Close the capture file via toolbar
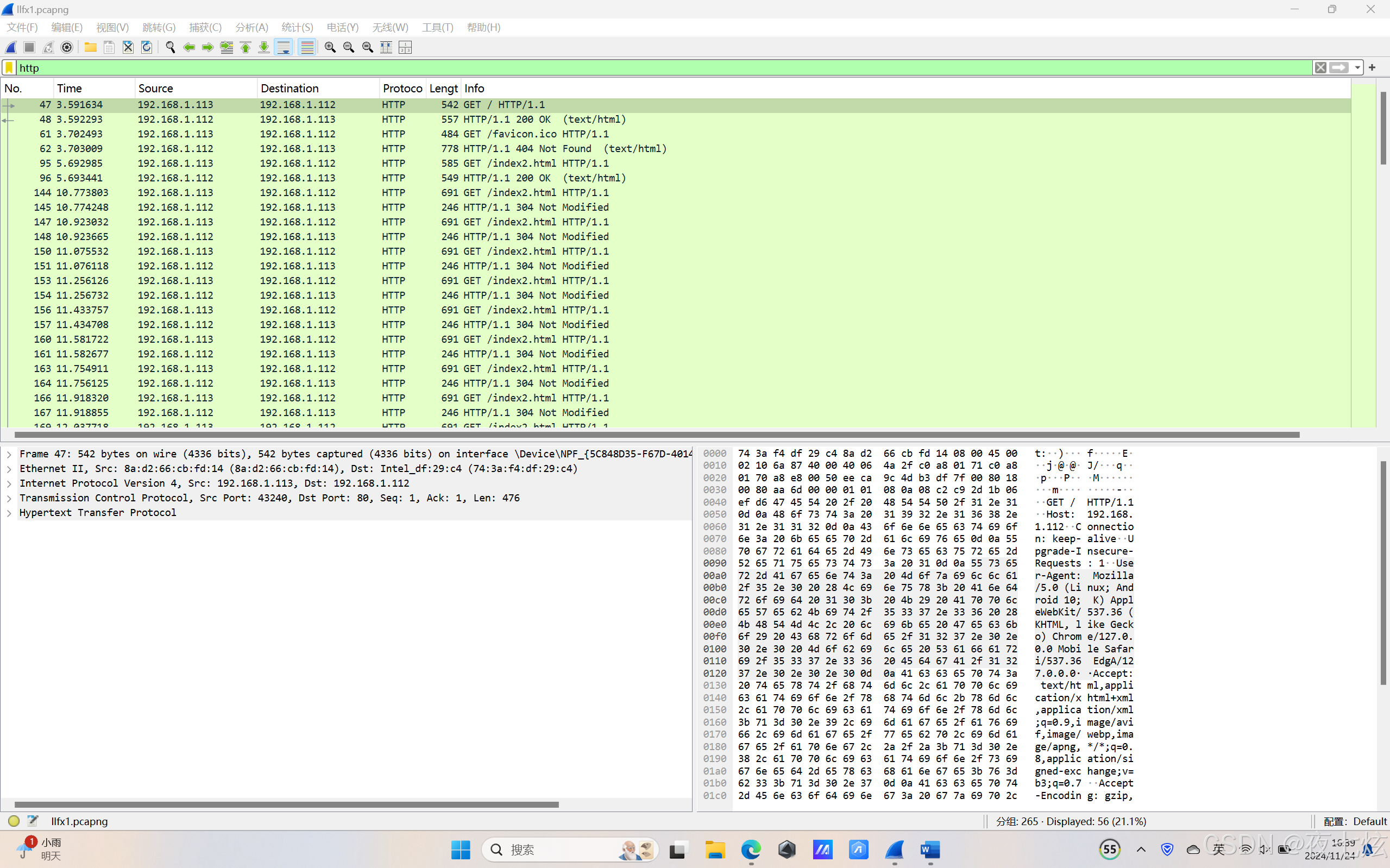This screenshot has height=868, width=1390. (x=128, y=47)
